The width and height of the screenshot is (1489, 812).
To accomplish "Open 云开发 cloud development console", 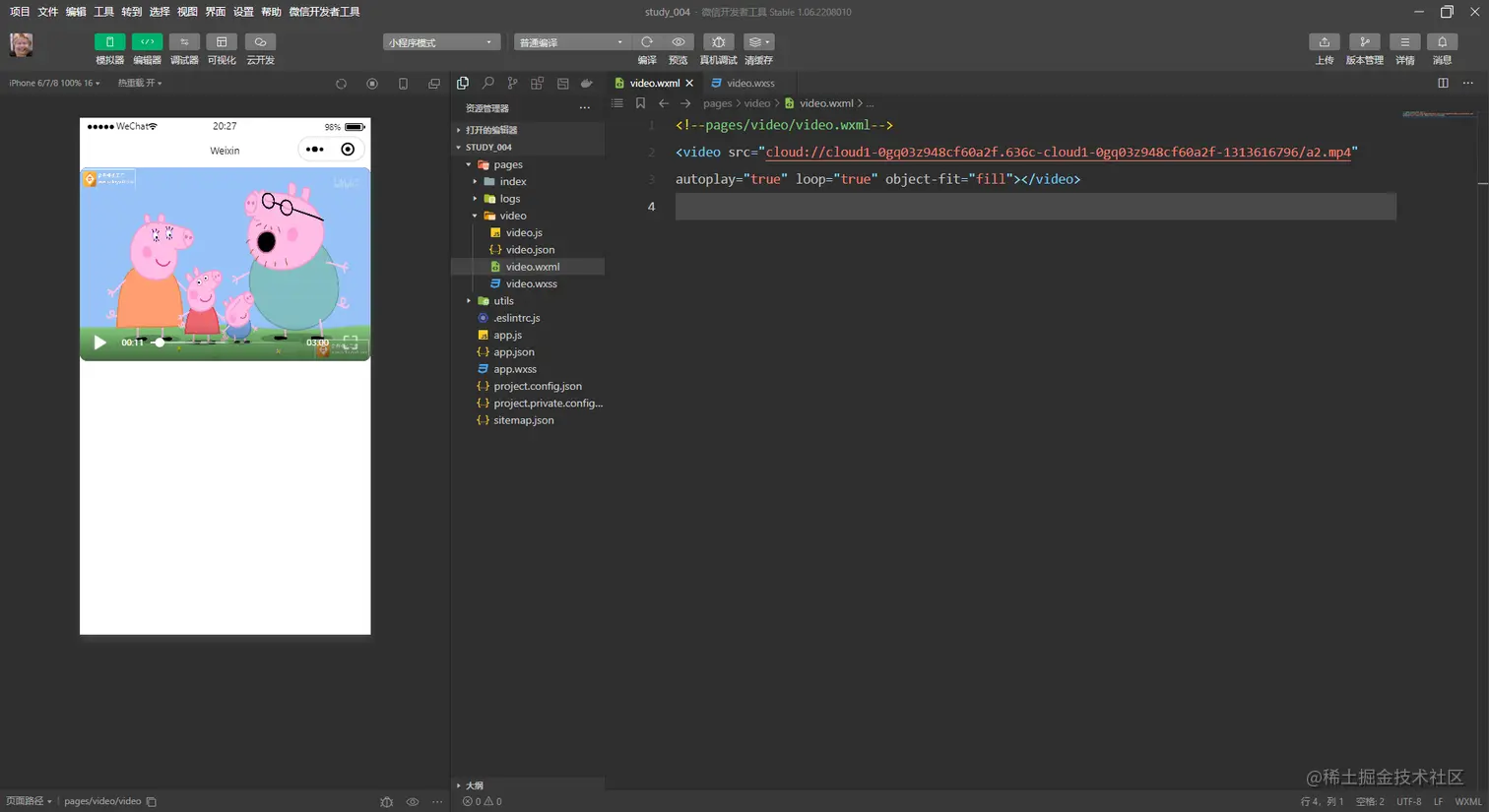I will pyautogui.click(x=260, y=42).
